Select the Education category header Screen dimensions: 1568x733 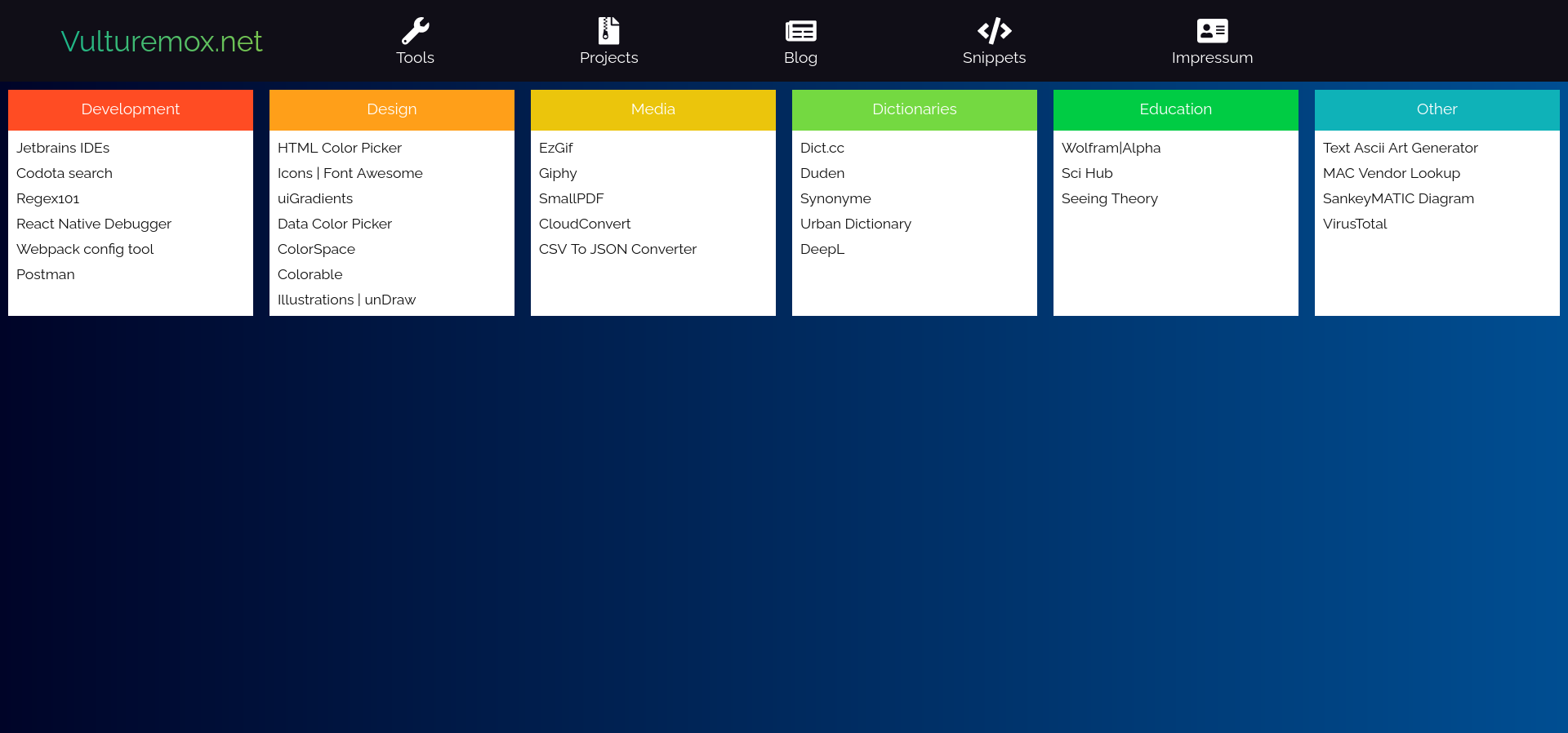tap(1176, 110)
